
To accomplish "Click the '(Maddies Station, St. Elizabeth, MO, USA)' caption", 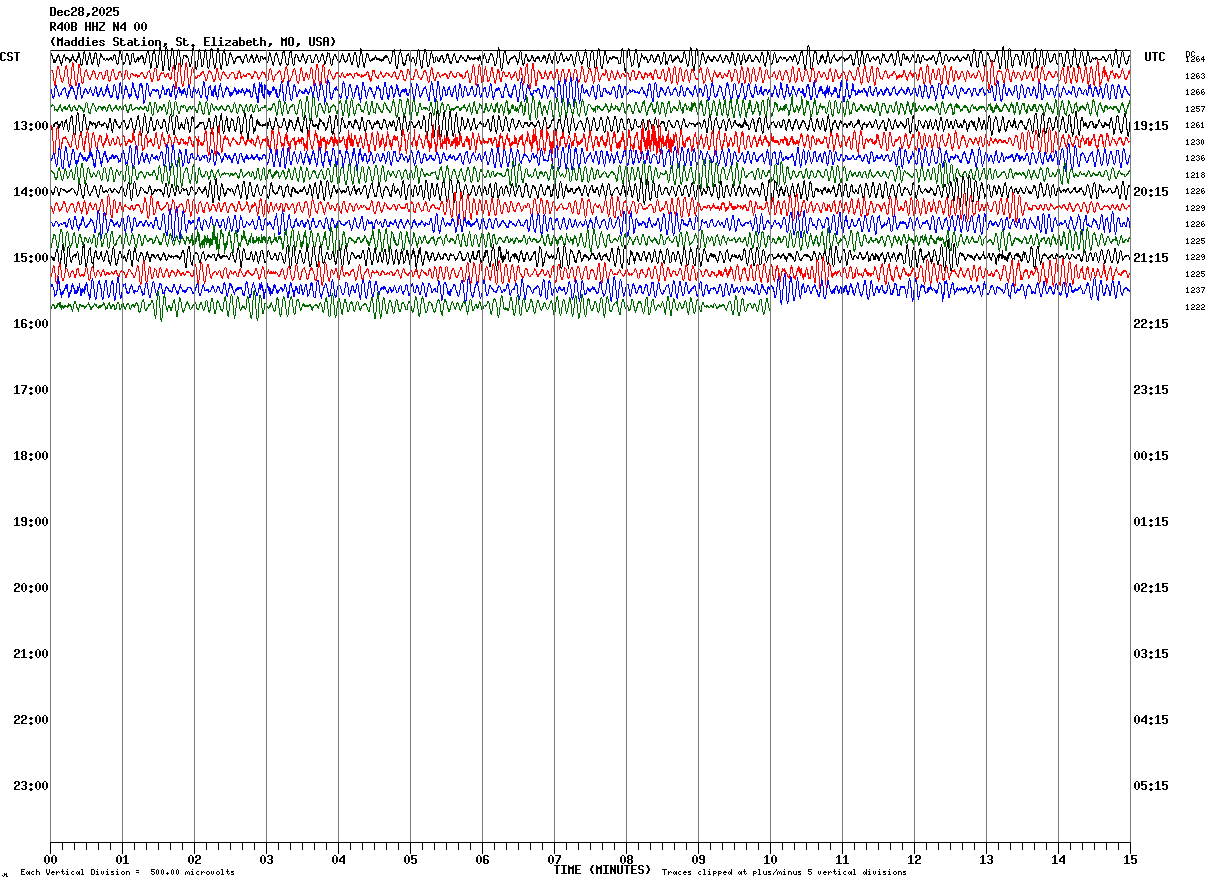I will tap(193, 42).
